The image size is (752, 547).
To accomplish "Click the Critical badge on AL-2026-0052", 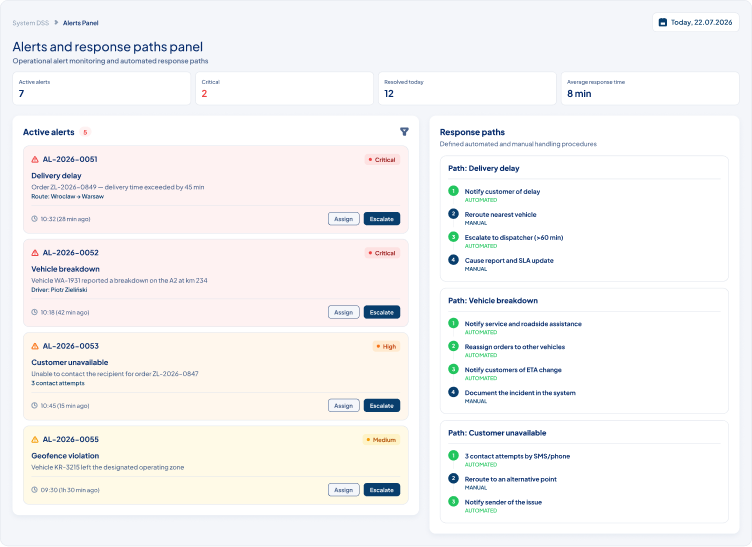I will [x=382, y=253].
